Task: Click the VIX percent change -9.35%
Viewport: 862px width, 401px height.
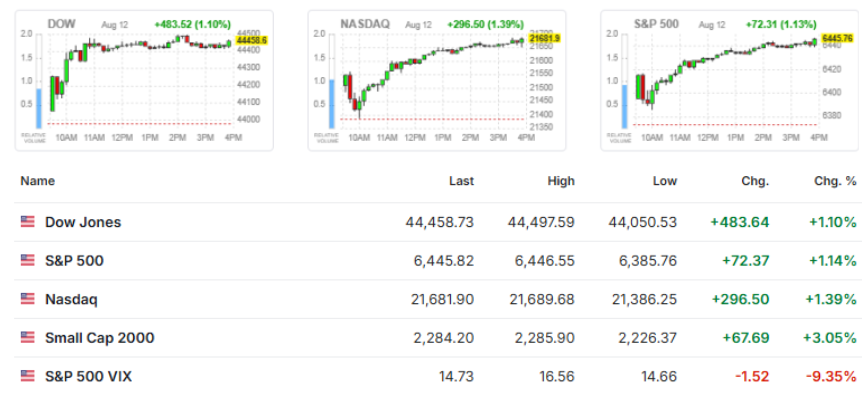Action: pyautogui.click(x=831, y=377)
